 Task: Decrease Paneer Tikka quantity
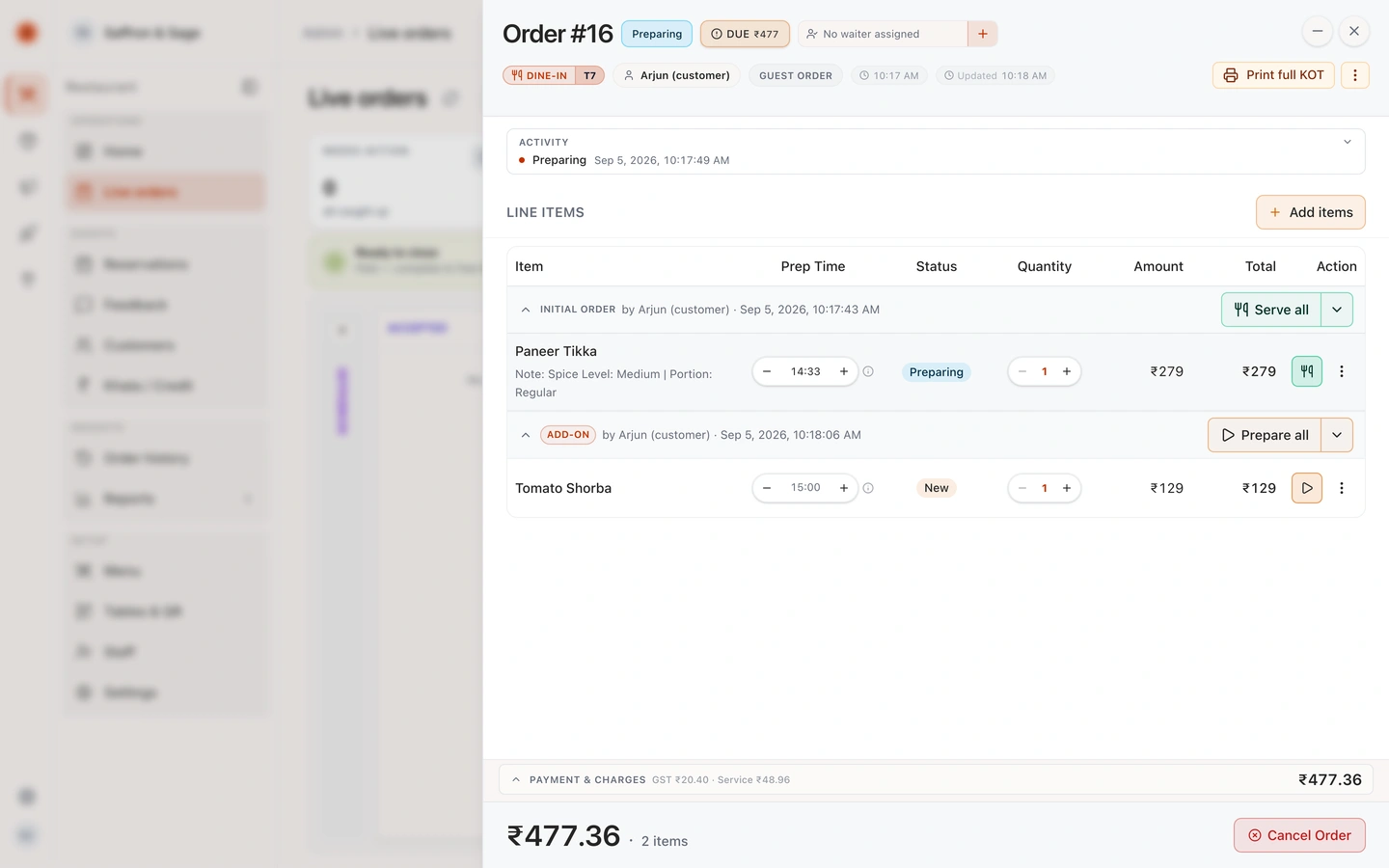pyautogui.click(x=1022, y=371)
